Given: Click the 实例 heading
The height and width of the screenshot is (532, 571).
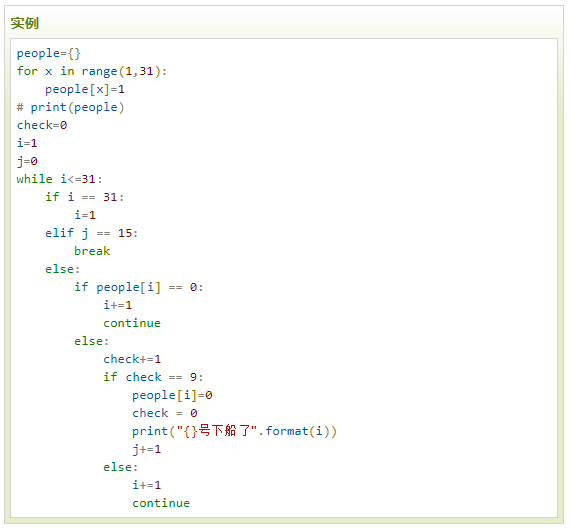Looking at the screenshot, I should pos(24,23).
